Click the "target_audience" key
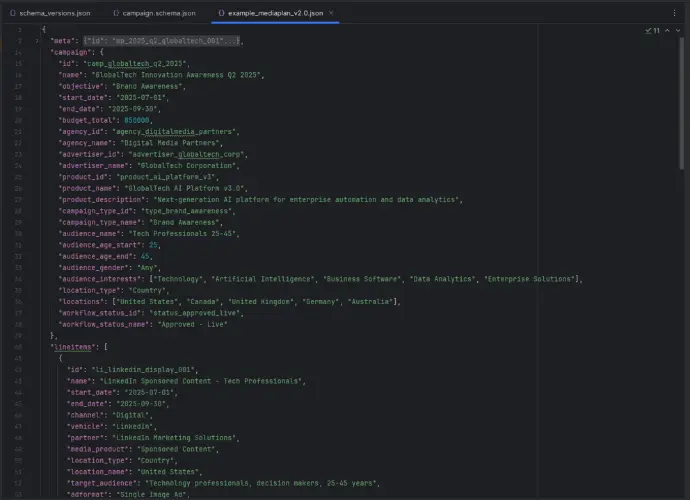Viewport: 690px width, 500px height. [x=102, y=483]
